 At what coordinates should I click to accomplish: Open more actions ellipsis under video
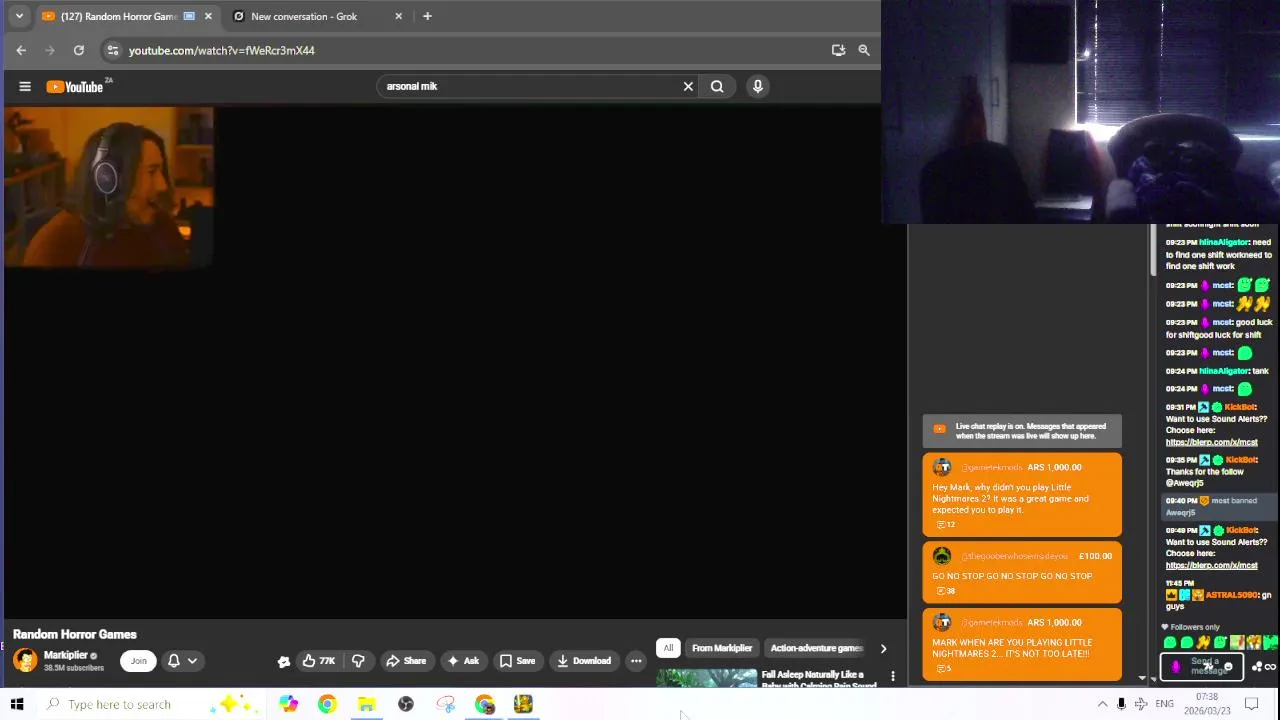[636, 661]
